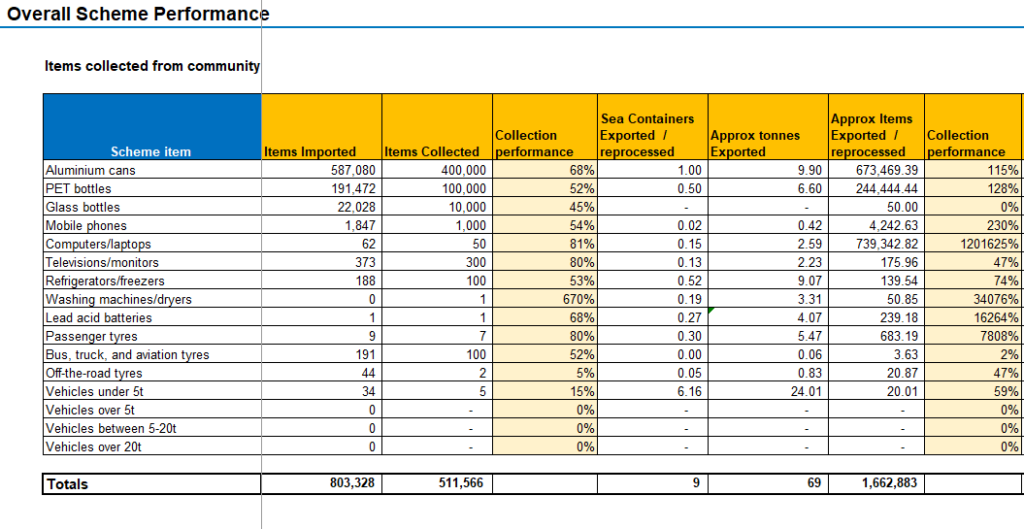Click the 244,444.44 items exported cell
Image resolution: width=1024 pixels, height=529 pixels.
pyautogui.click(x=876, y=188)
